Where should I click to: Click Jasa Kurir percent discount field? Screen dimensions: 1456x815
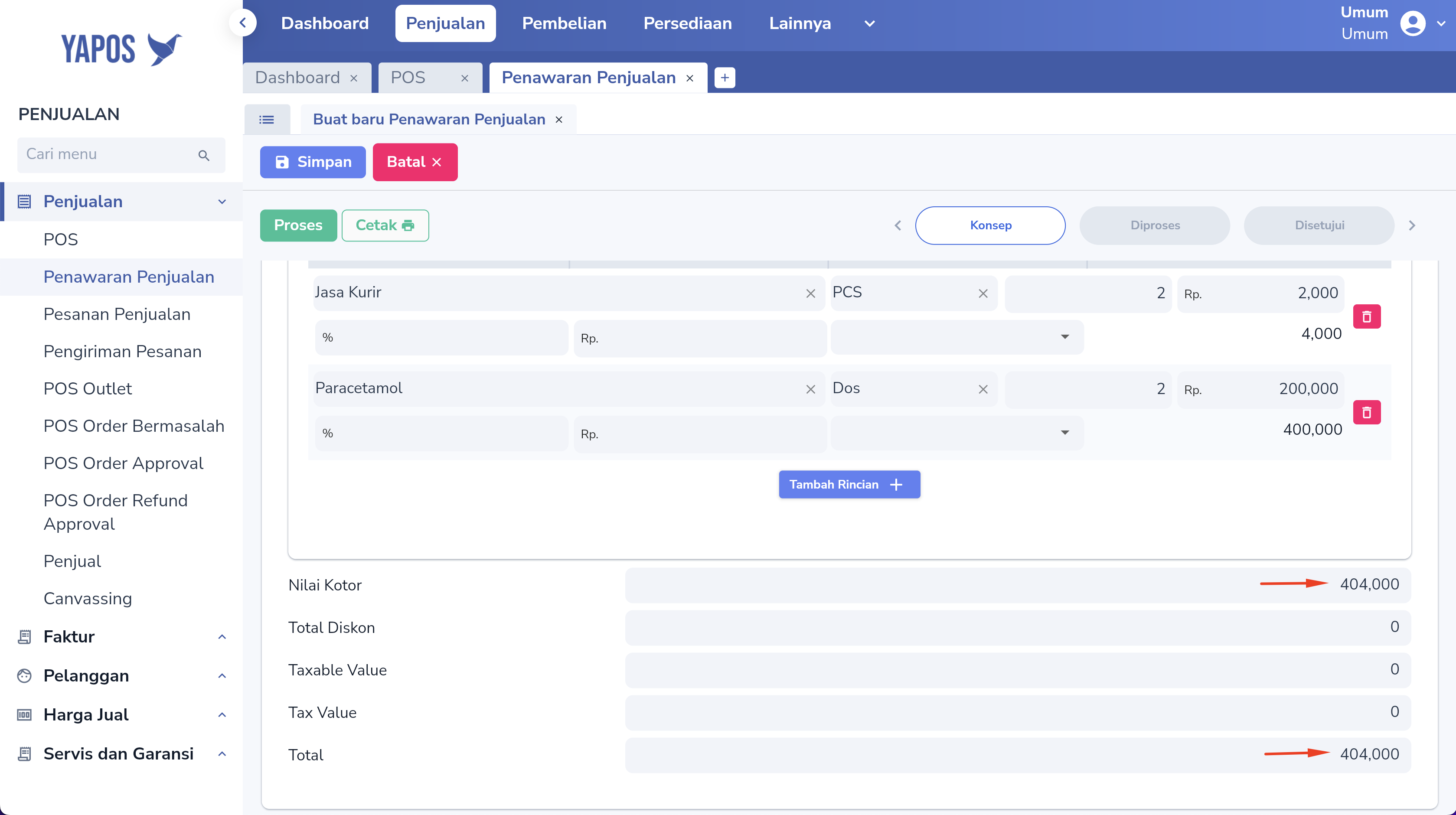[441, 337]
